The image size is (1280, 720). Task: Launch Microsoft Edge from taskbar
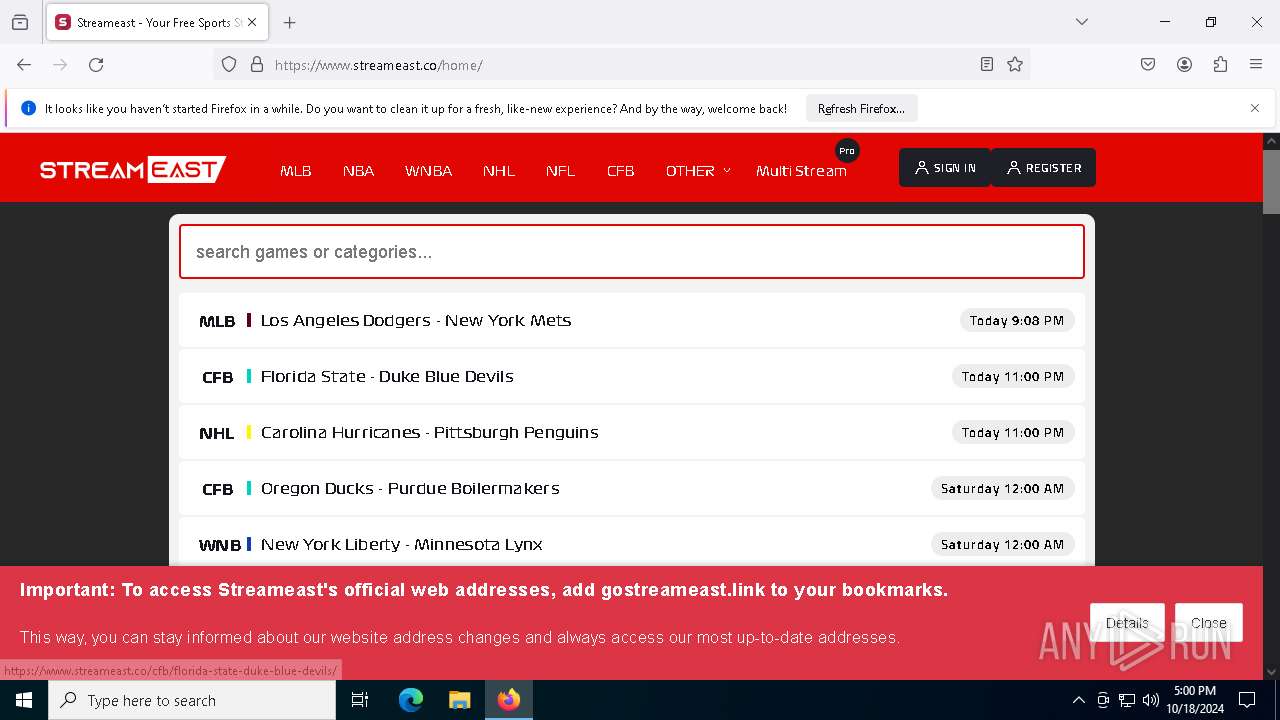[x=411, y=700]
